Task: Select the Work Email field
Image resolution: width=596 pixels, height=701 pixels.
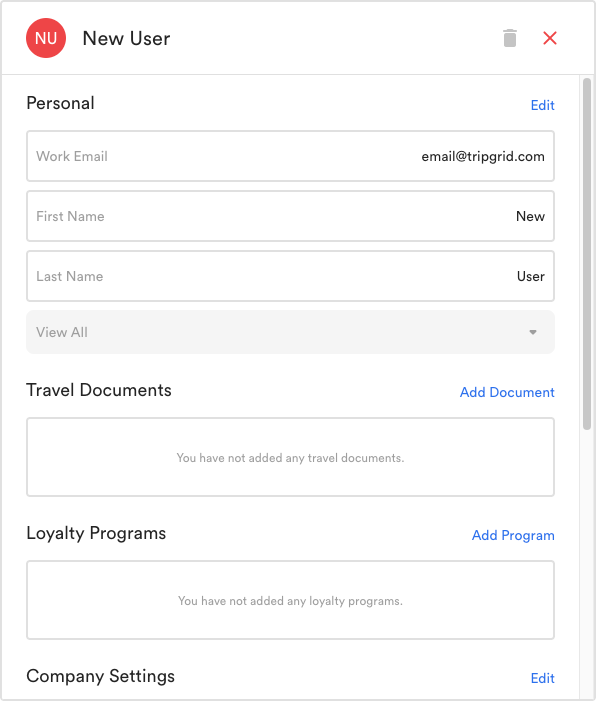Action: (291, 156)
